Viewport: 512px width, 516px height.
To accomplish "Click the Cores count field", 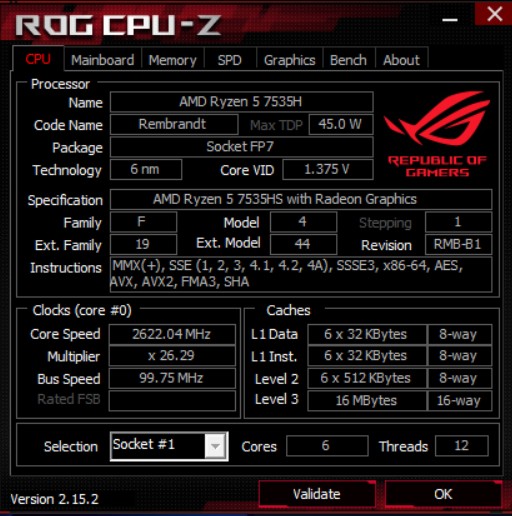I will tap(327, 446).
